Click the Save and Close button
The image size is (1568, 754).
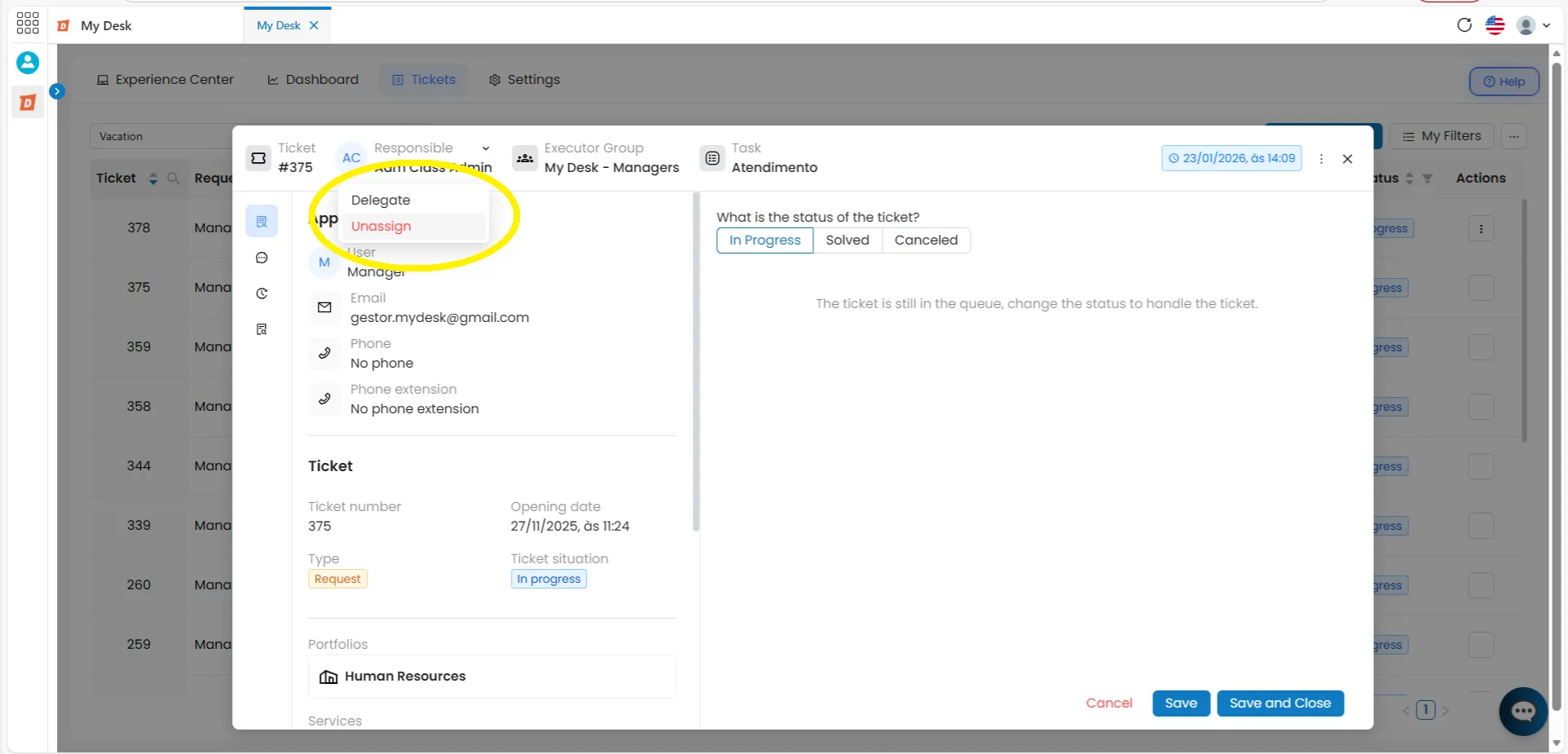pos(1280,703)
